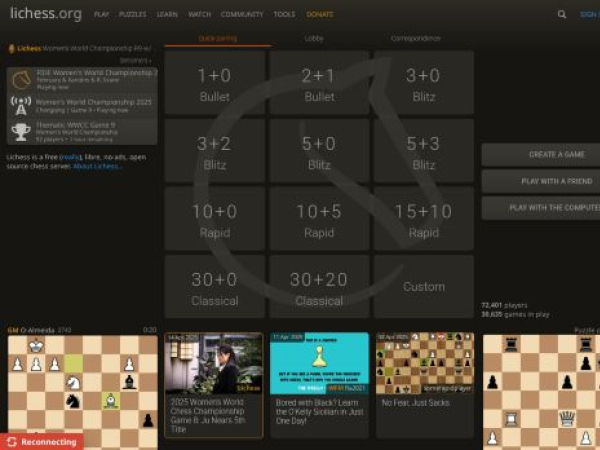This screenshot has width=600, height=450.
Task: Click CREATE A GAME button
Action: pyautogui.click(x=541, y=155)
